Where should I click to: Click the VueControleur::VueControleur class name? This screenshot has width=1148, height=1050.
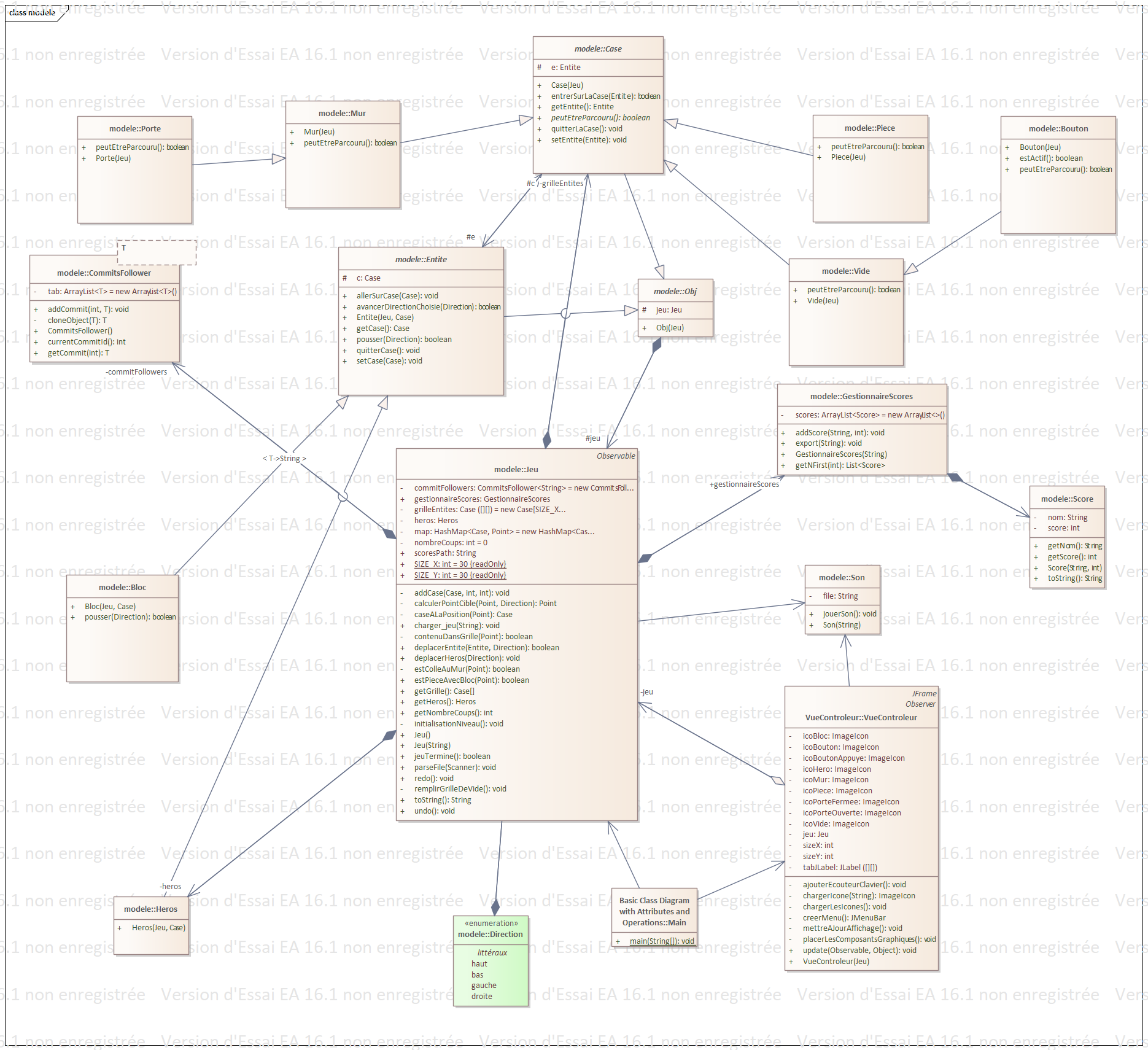click(861, 717)
